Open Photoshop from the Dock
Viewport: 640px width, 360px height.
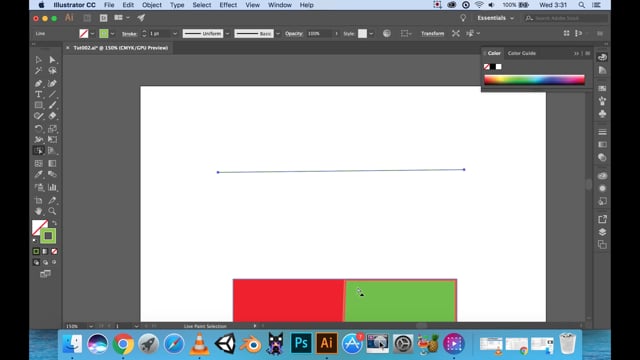click(301, 343)
